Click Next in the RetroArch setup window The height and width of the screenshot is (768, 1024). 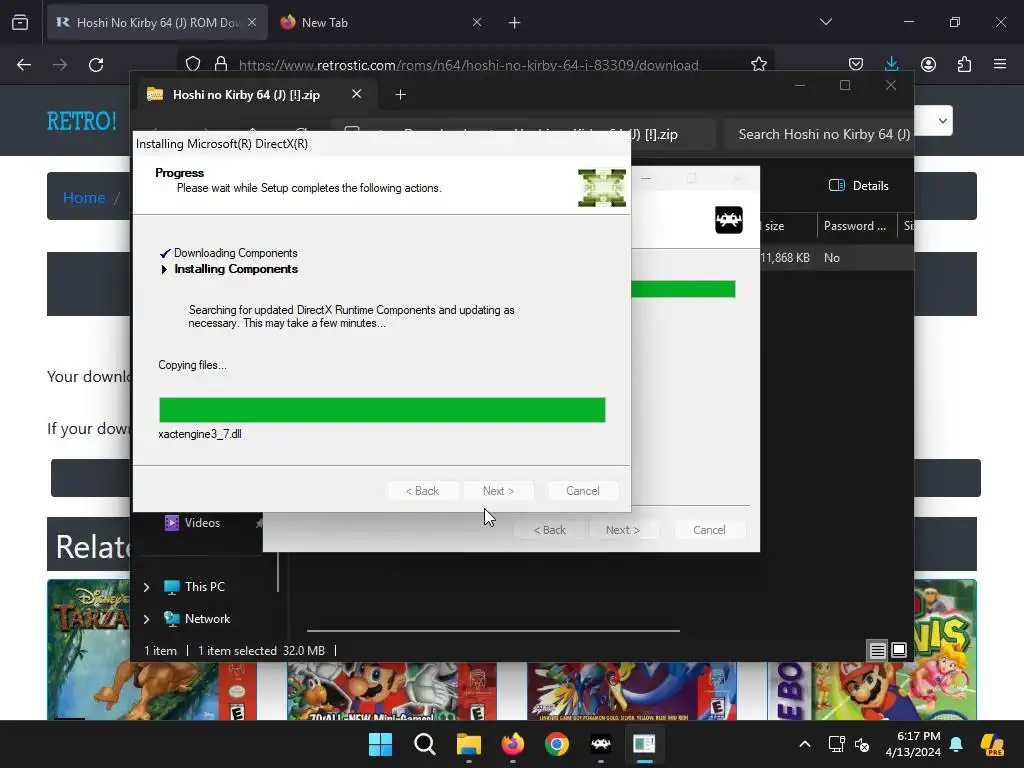click(x=623, y=530)
